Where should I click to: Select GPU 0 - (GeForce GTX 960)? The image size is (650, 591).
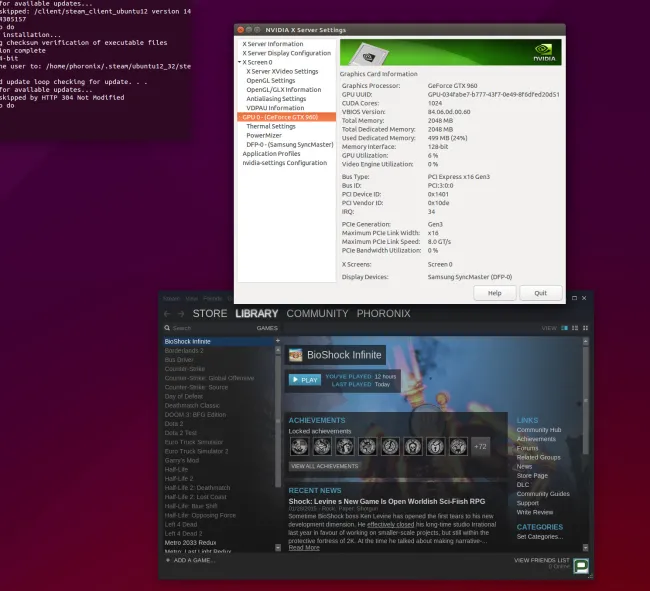pyautogui.click(x=286, y=117)
